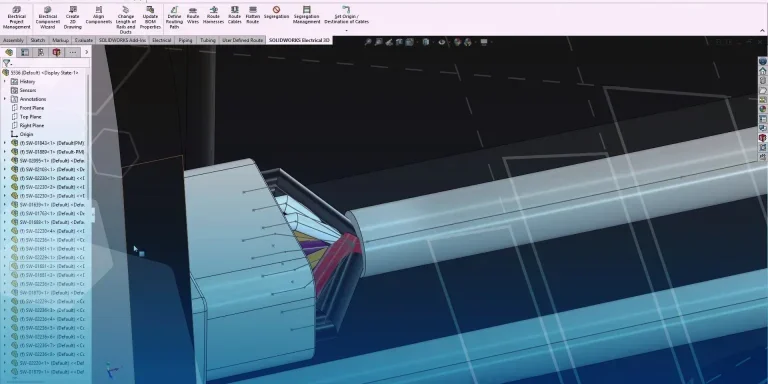Viewport: 768px width, 384px height.
Task: Select component SW-01639<1> in tree
Action: pyautogui.click(x=48, y=205)
